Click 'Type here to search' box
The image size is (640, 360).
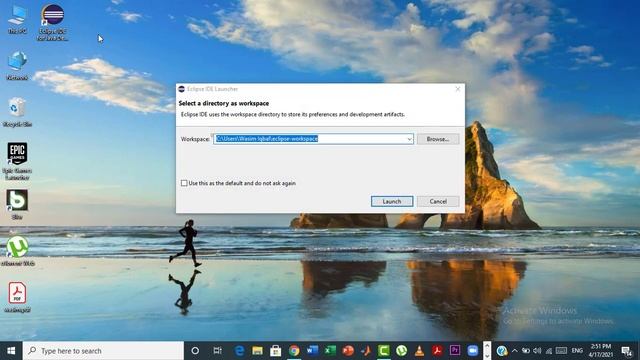click(103, 351)
